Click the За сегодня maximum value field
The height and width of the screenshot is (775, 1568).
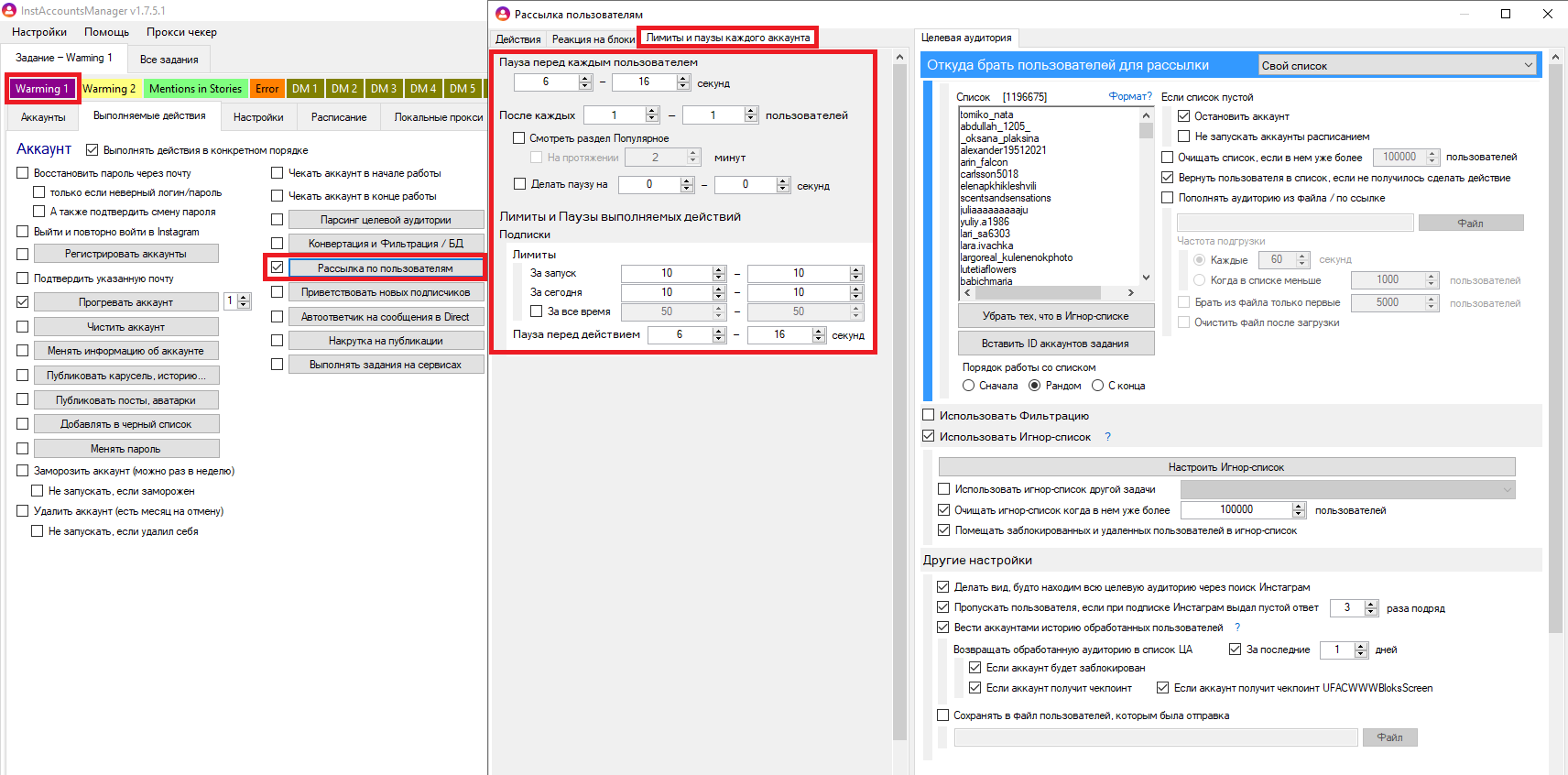coord(799,292)
